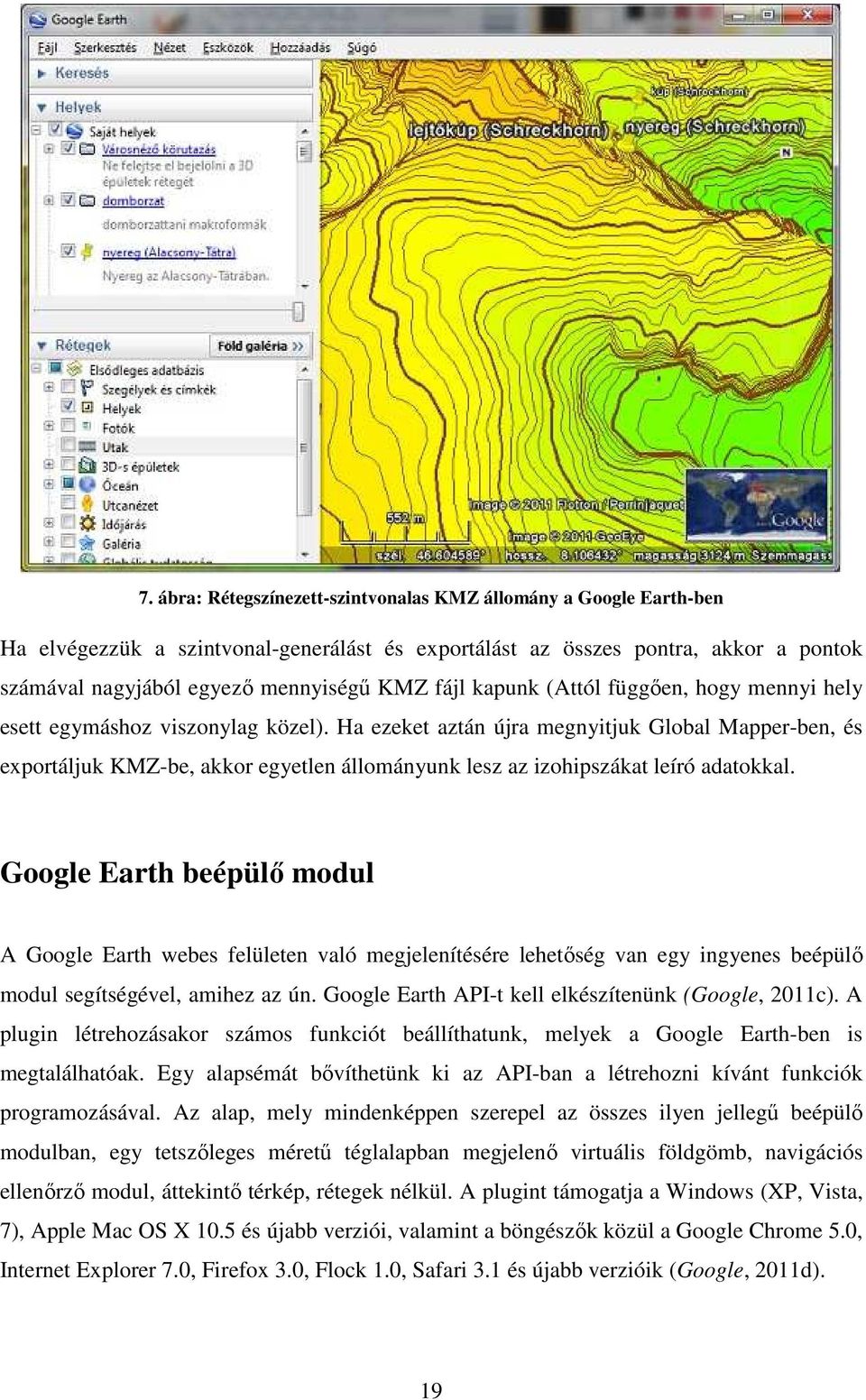This screenshot has height=1400, width=866.
Task: Click the Places list scrollbar down arrow
Action: (x=305, y=284)
